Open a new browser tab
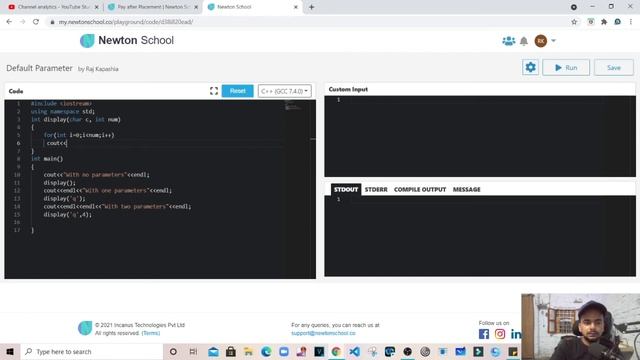Image resolution: width=640 pixels, height=360 pixels. [311, 7]
